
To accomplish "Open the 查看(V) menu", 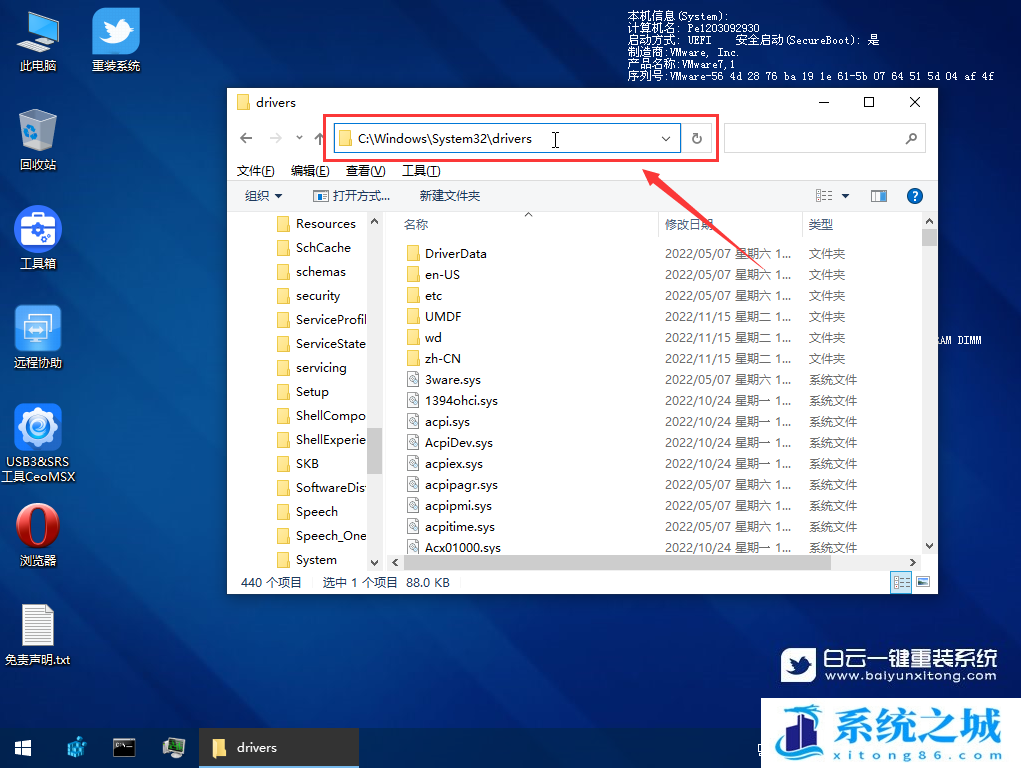I will (365, 171).
